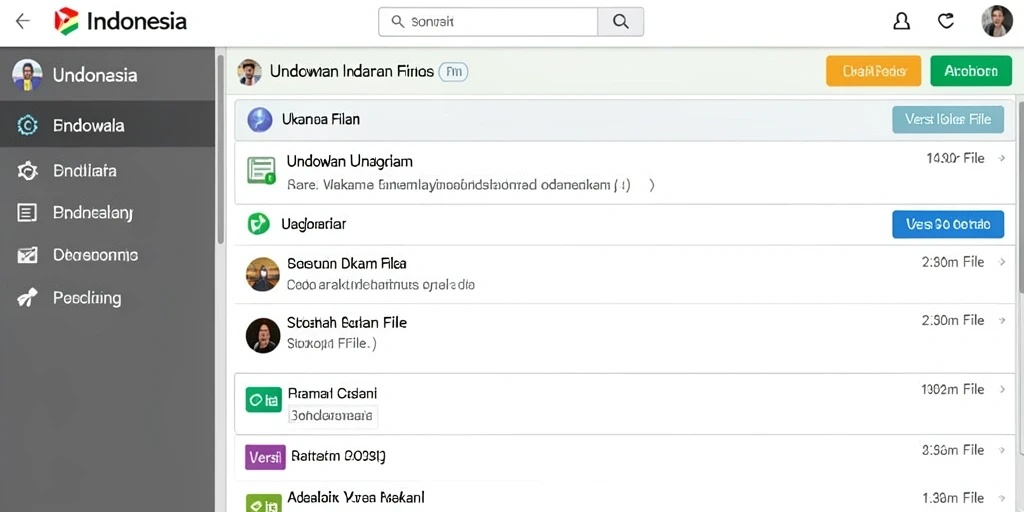1024x512 pixels.
Task: Click the green Uagorariar icon
Action: click(259, 224)
